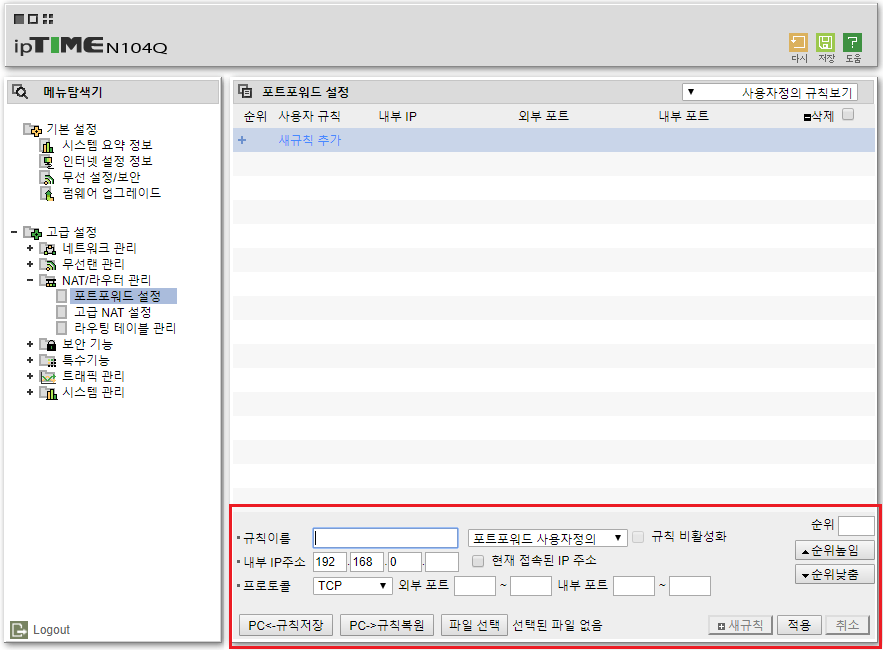The width and height of the screenshot is (883, 651).
Task: Click the 트래픽 관리 chart icon
Action: pyautogui.click(x=48, y=376)
